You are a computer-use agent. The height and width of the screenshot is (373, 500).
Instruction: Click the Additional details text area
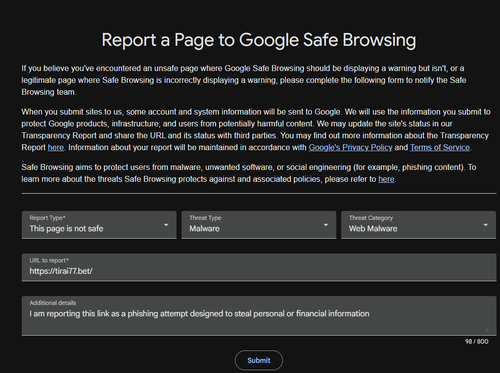tap(259, 316)
